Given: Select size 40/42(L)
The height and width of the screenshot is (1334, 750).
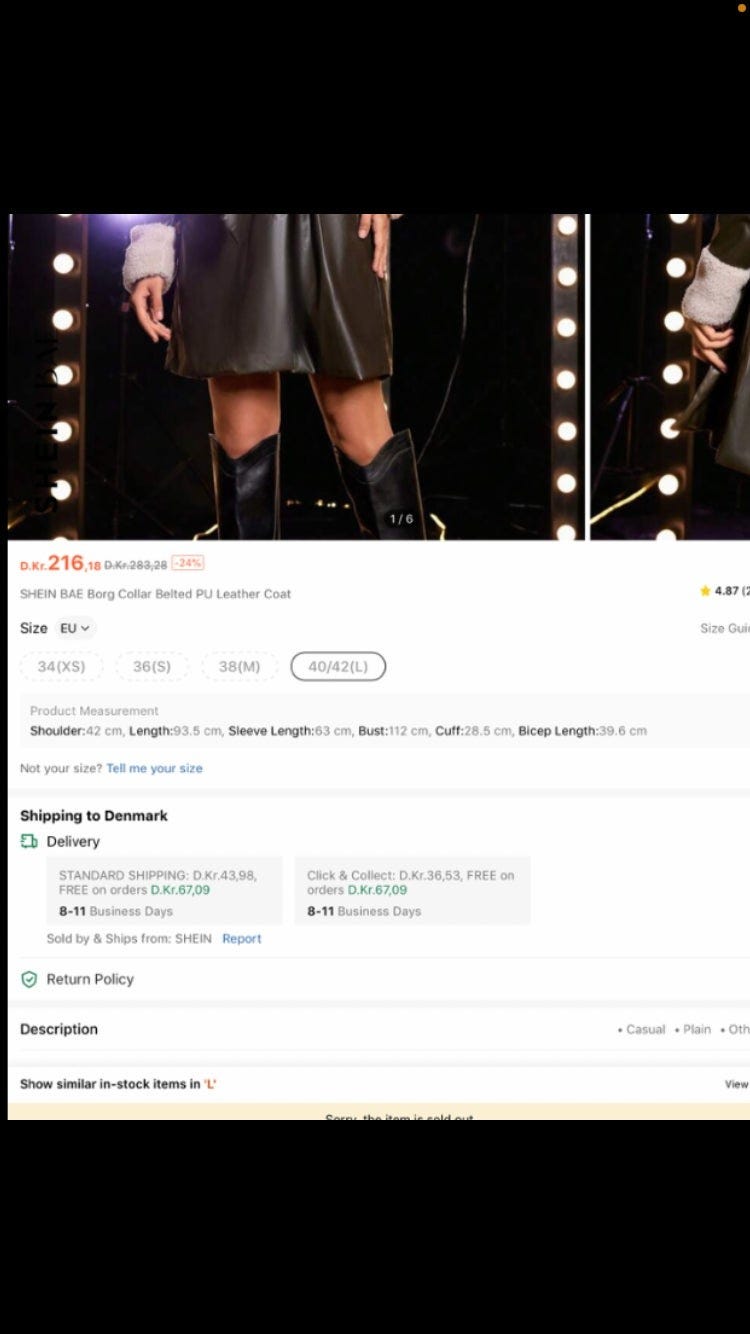Looking at the screenshot, I should 338,666.
